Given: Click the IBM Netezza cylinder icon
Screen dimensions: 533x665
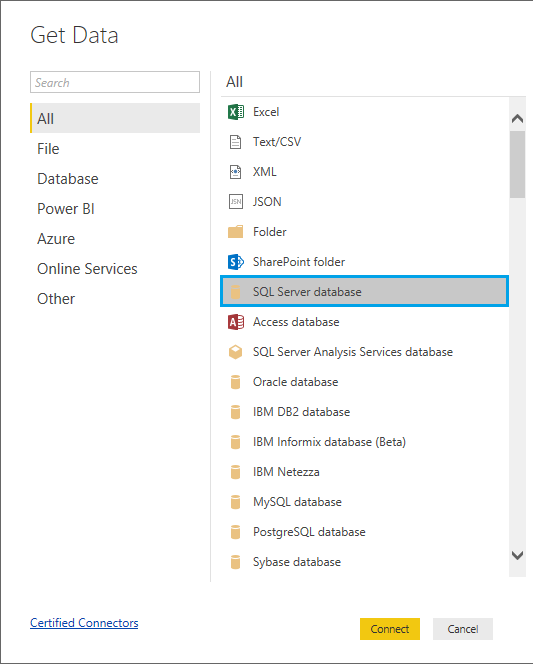Looking at the screenshot, I should pos(235,472).
